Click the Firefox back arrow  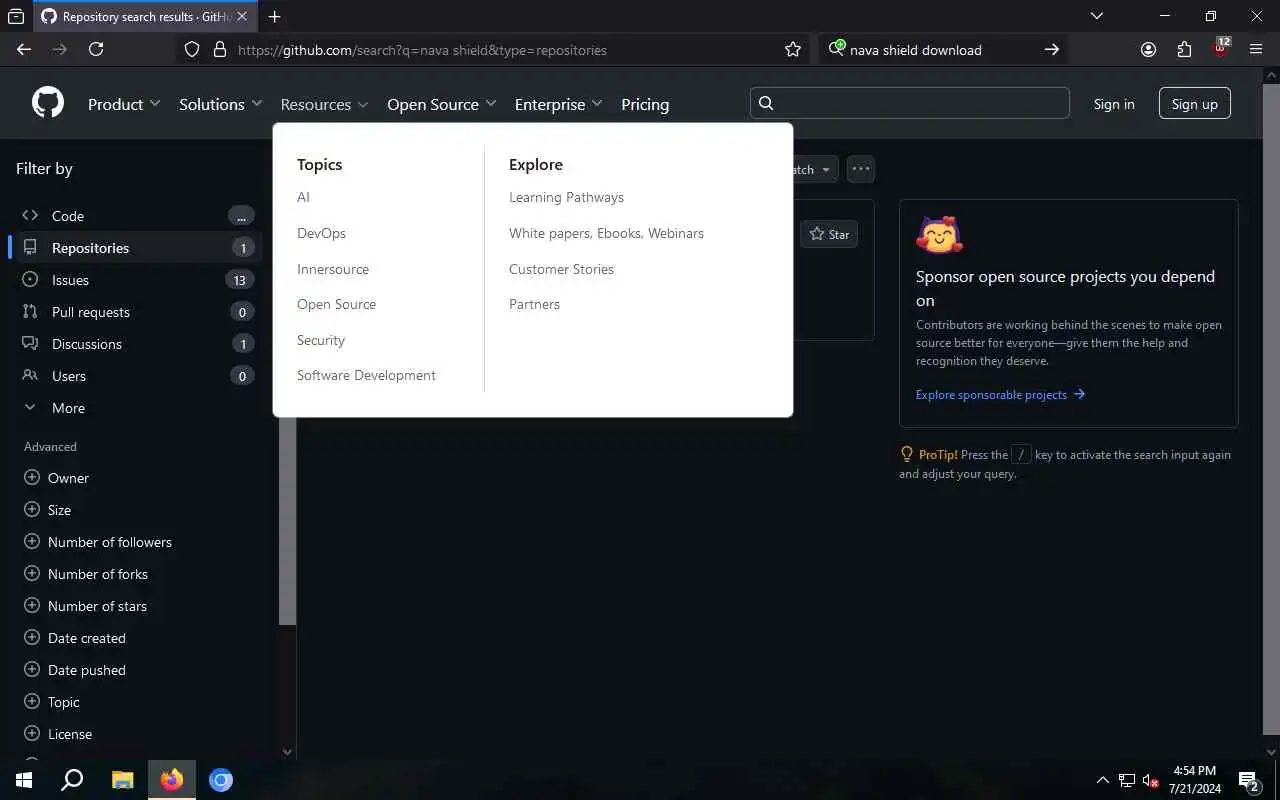[24, 49]
